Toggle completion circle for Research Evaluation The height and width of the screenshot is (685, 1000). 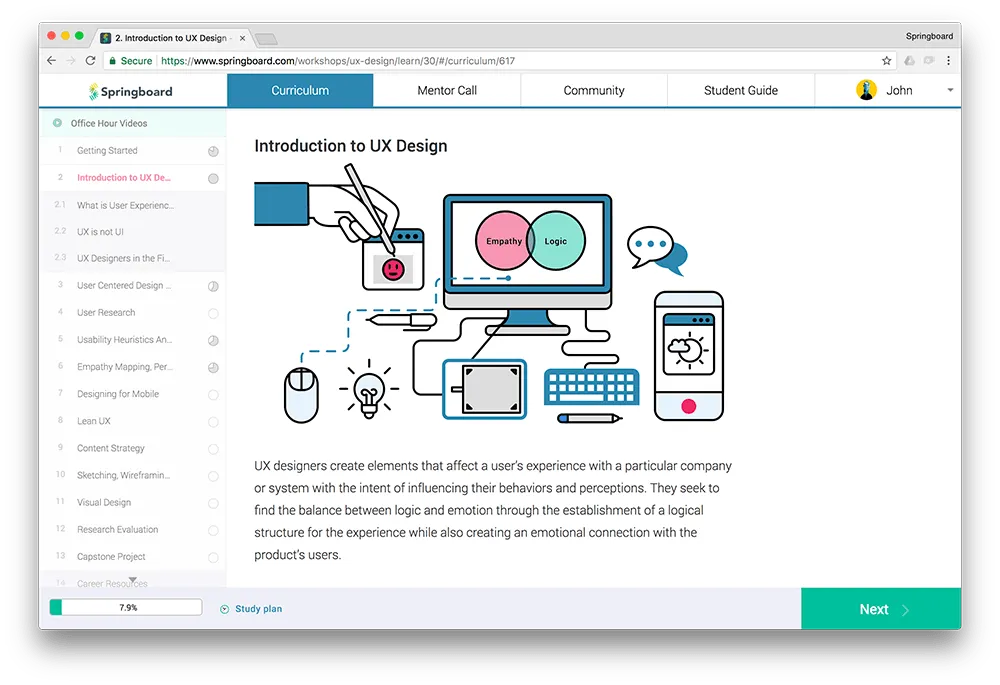point(213,531)
